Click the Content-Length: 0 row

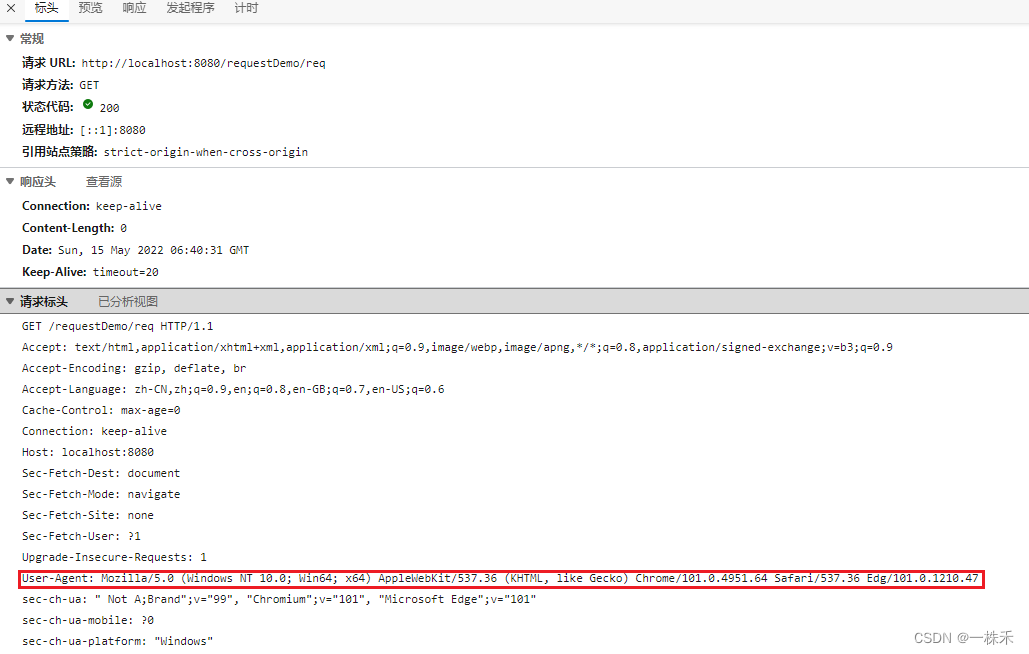click(x=74, y=228)
